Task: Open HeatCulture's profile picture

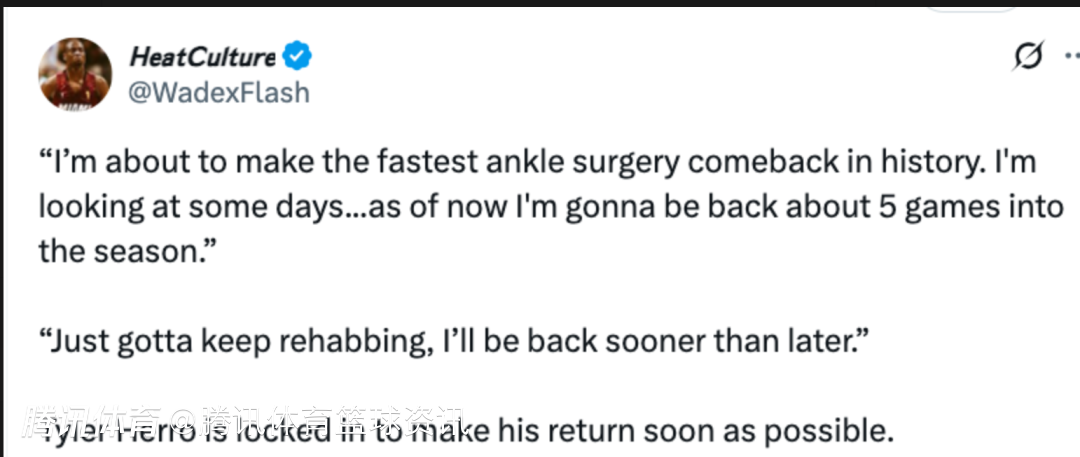Action: [x=75, y=74]
